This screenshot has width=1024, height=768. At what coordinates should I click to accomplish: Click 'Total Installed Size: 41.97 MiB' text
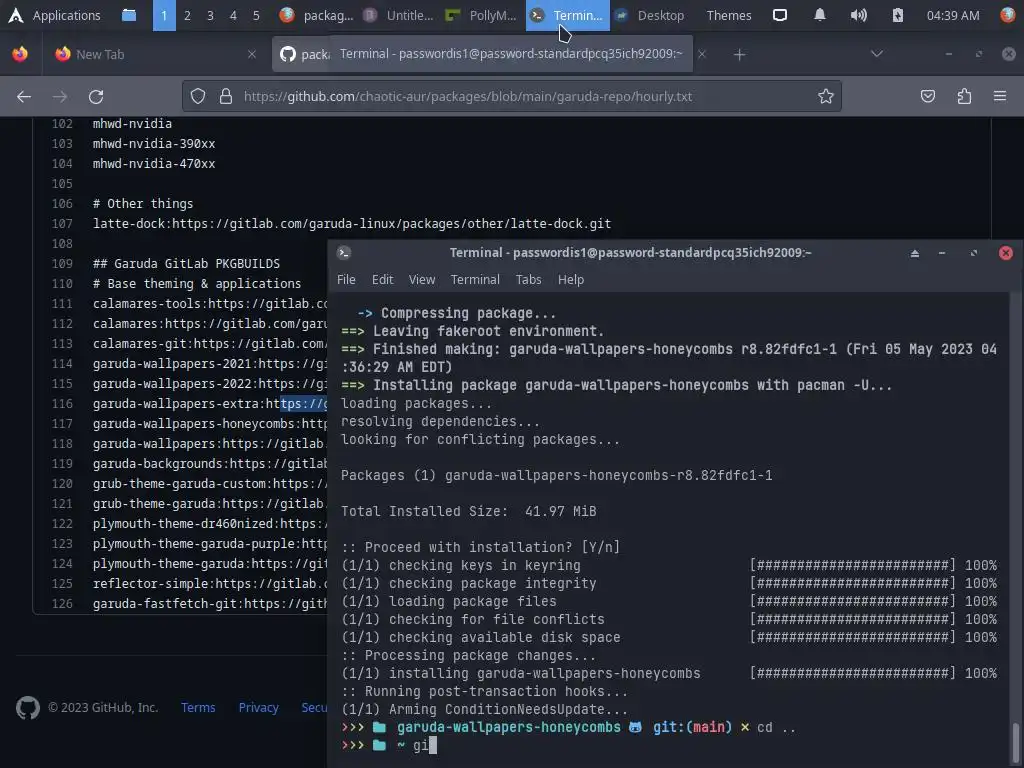coord(468,511)
